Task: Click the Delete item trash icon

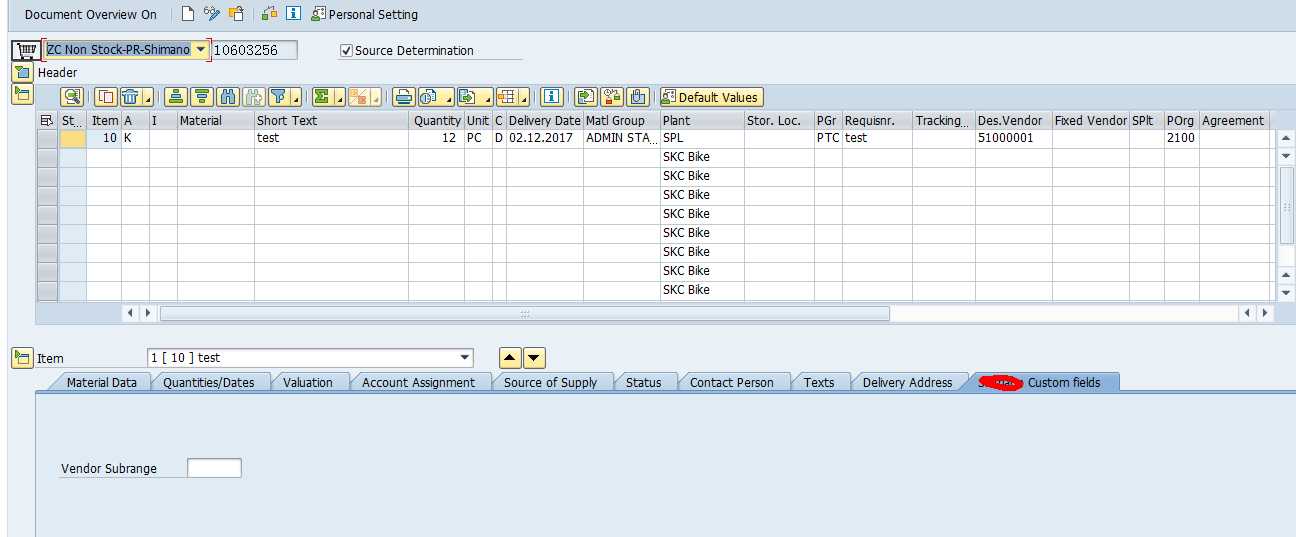Action: [131, 97]
